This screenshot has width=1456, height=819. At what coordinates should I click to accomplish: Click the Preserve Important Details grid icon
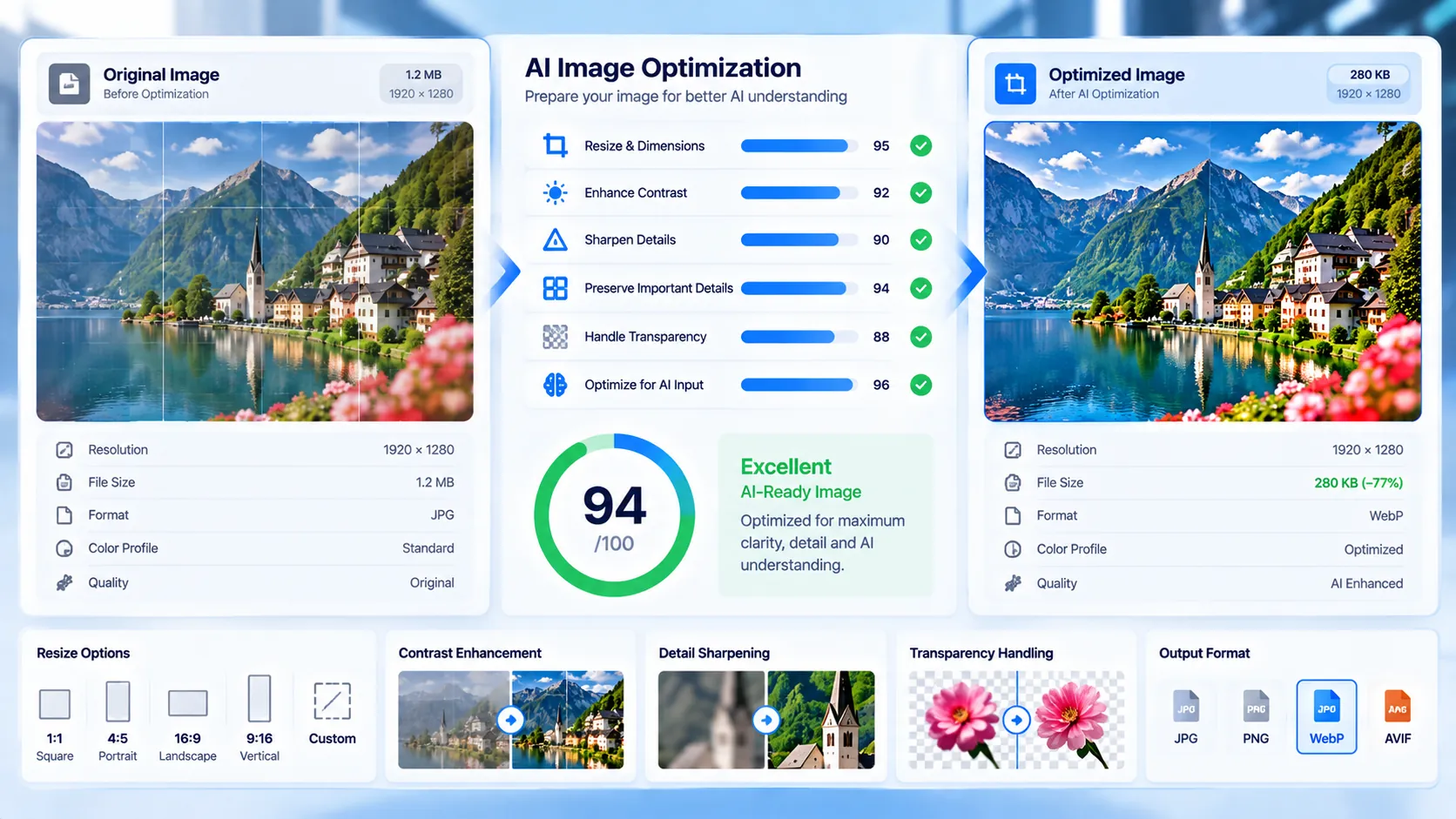pos(555,288)
